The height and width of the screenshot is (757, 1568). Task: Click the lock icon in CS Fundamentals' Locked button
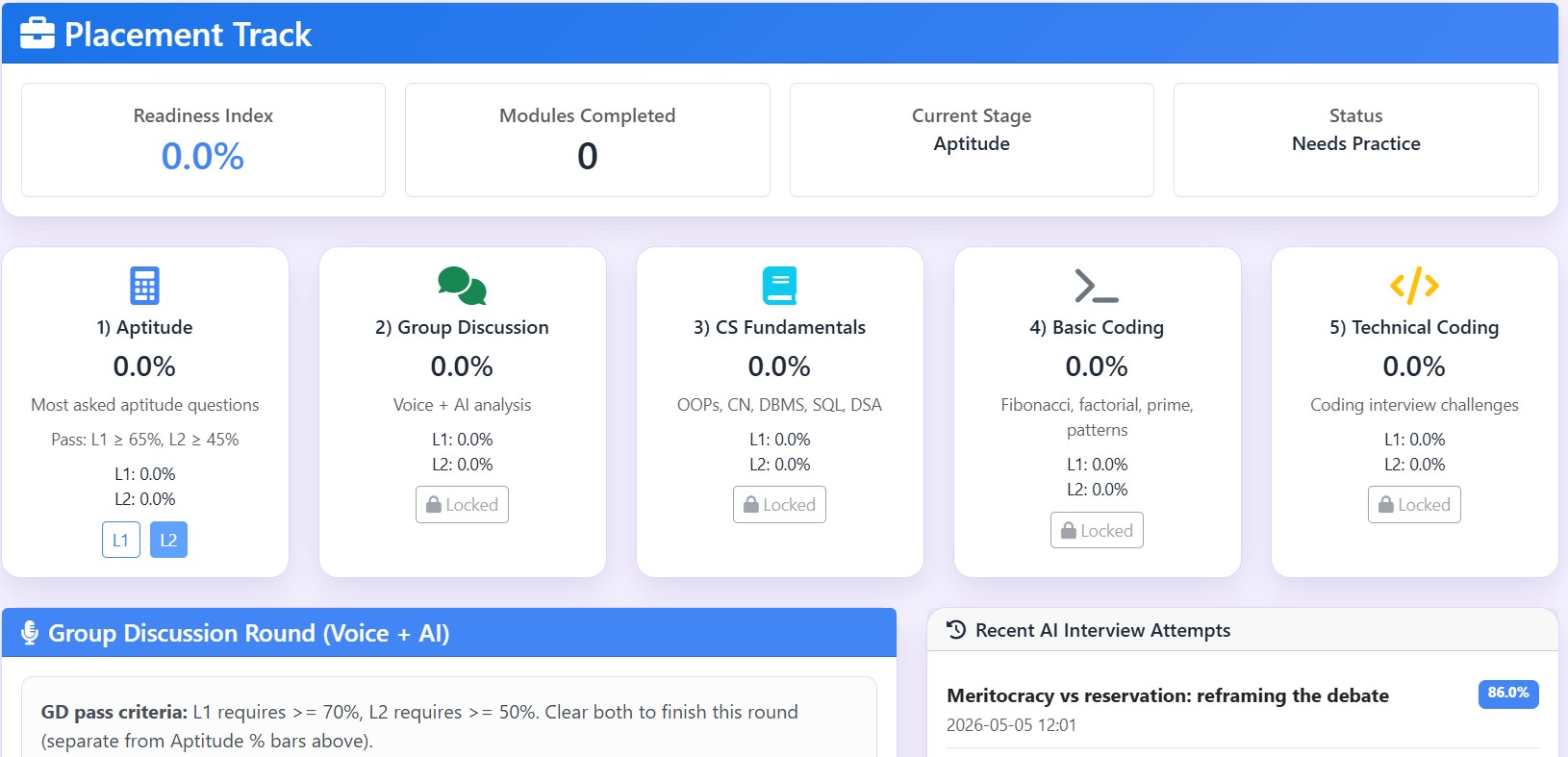tap(751, 505)
